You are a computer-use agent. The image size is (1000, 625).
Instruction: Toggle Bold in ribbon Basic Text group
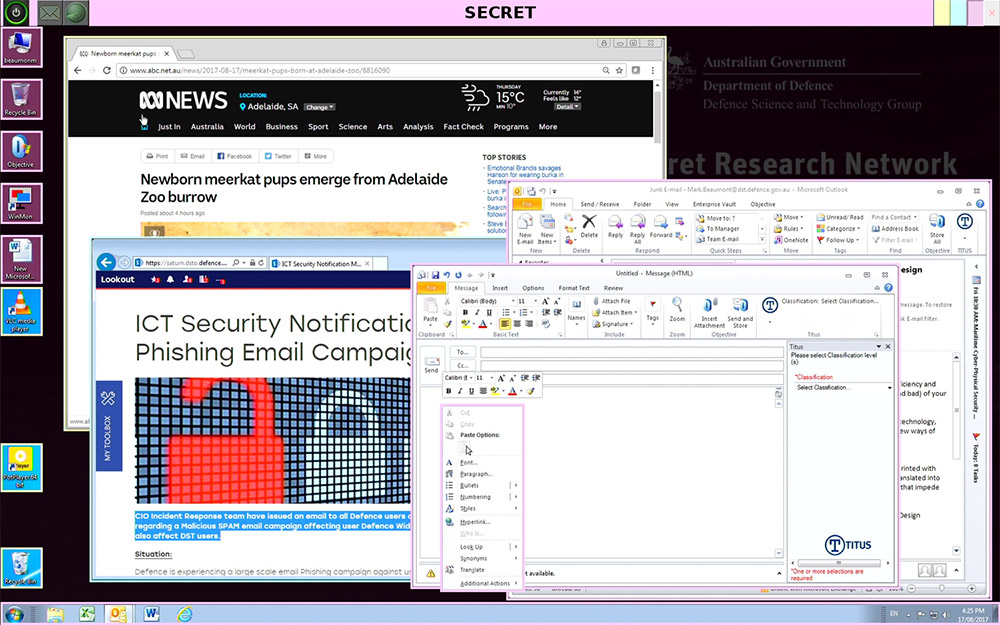[x=466, y=312]
